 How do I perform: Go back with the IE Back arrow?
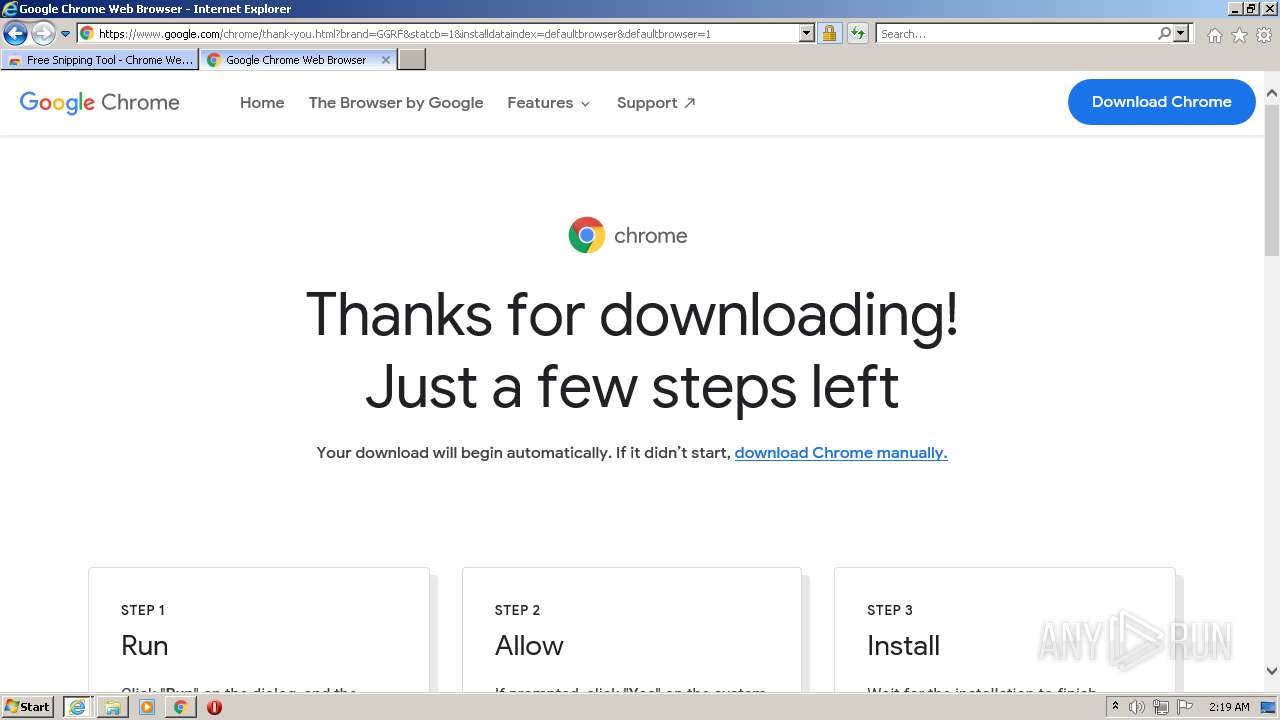[15, 34]
